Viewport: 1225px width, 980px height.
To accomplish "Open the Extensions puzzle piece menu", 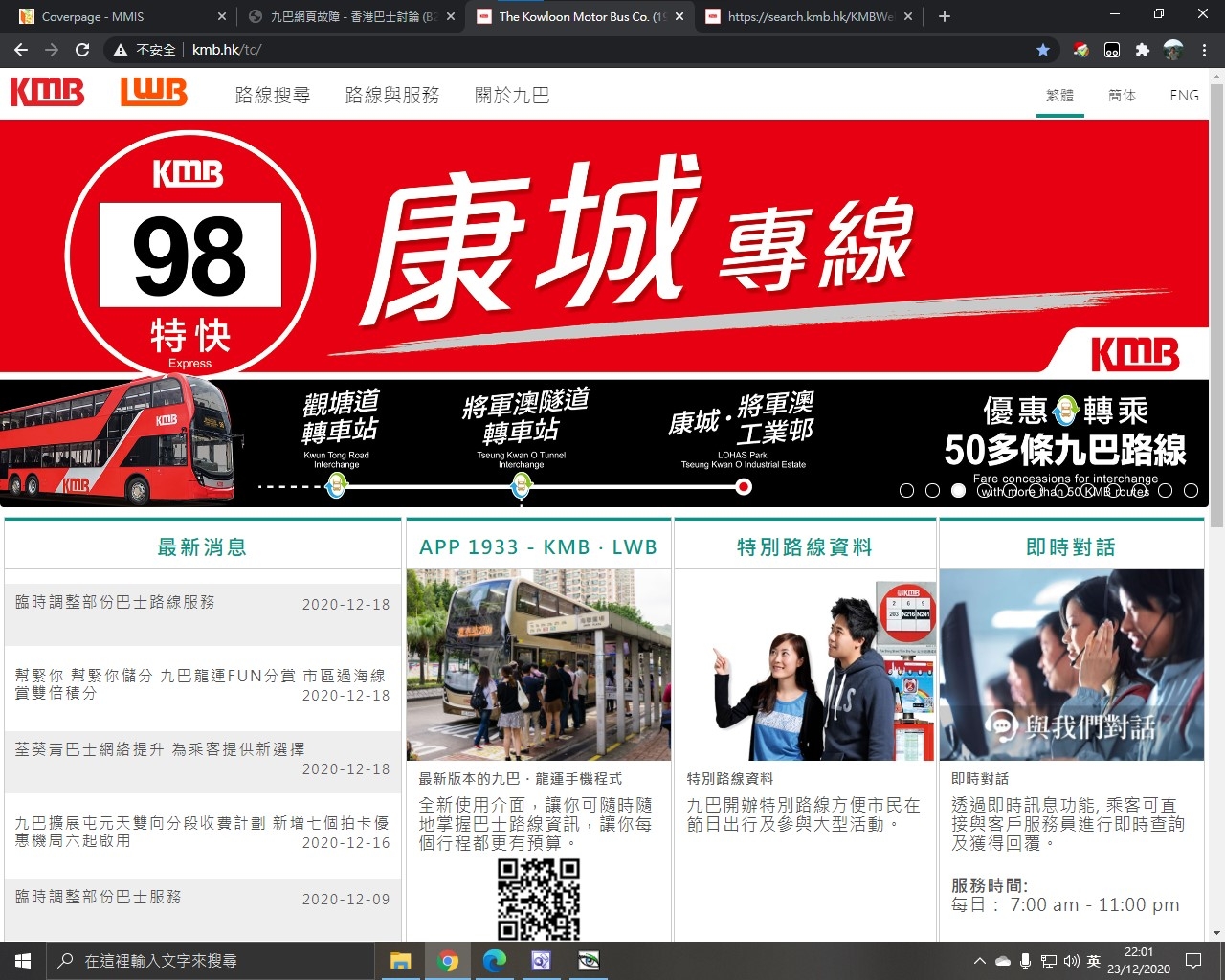I will point(1142,50).
